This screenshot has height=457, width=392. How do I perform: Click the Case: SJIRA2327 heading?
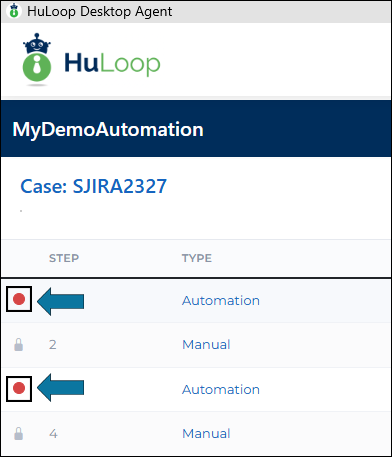(93, 186)
